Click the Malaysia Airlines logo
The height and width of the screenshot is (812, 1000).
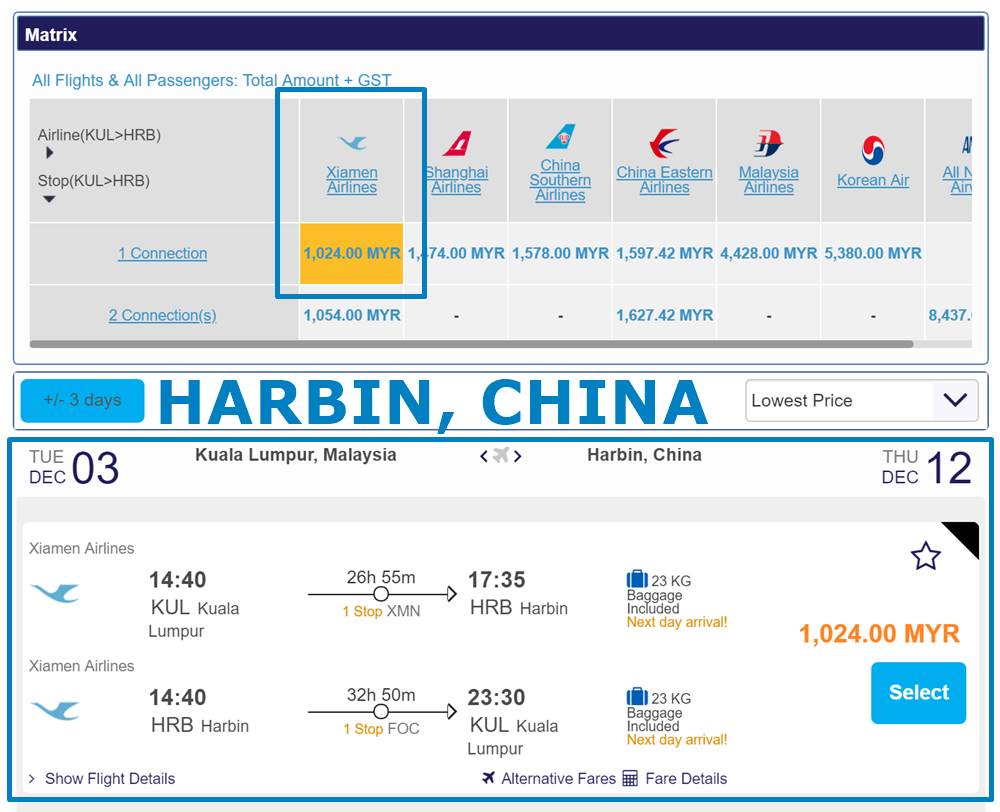coord(768,144)
